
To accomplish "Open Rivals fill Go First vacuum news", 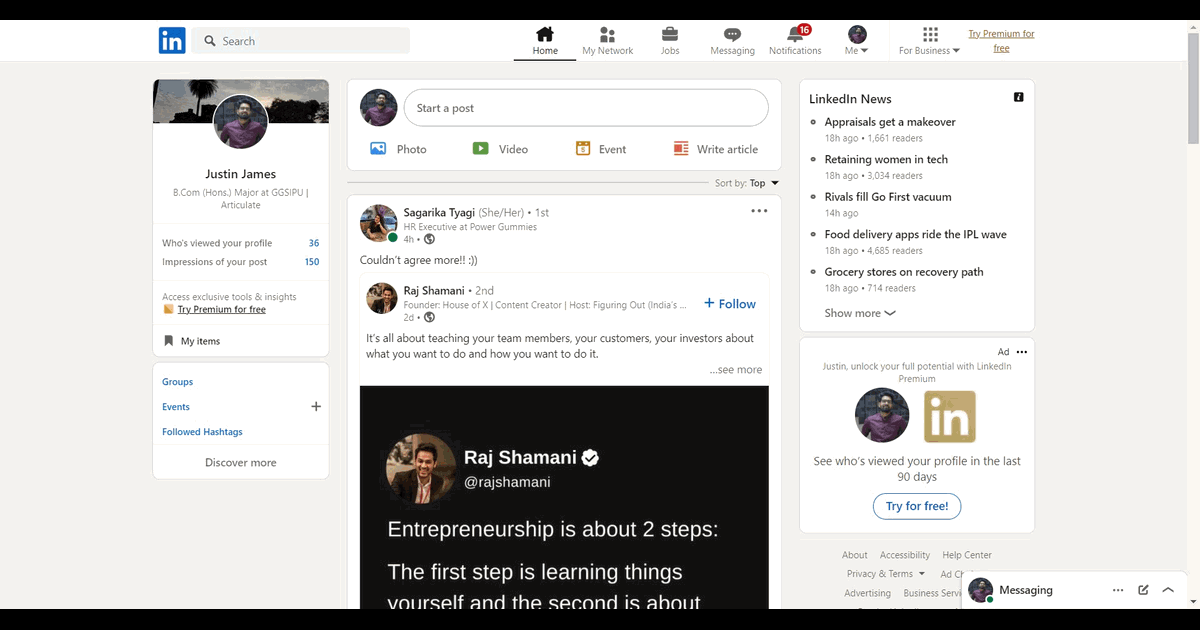I will coord(888,197).
